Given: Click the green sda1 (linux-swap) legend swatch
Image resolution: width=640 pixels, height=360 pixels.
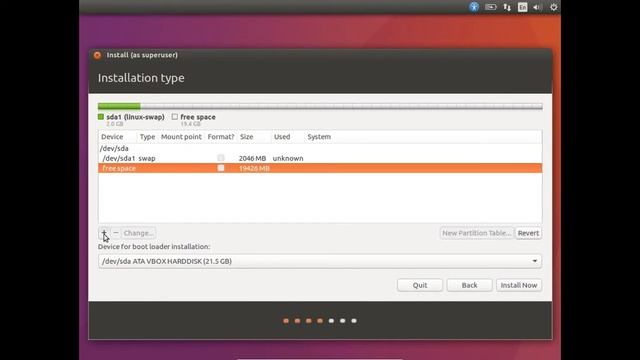Looking at the screenshot, I should [101, 117].
